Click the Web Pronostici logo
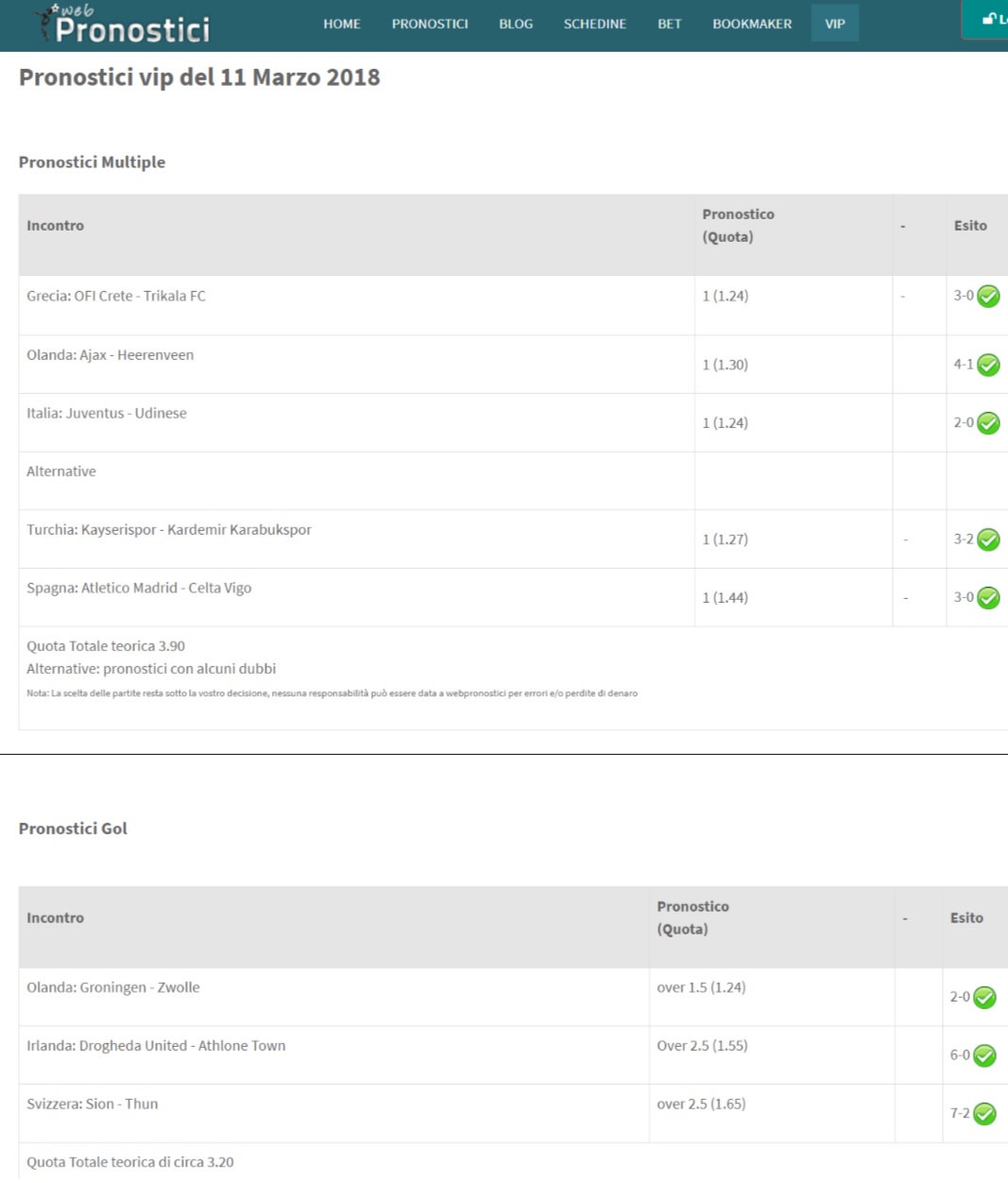Image resolution: width=1008 pixels, height=1183 pixels. tap(122, 25)
